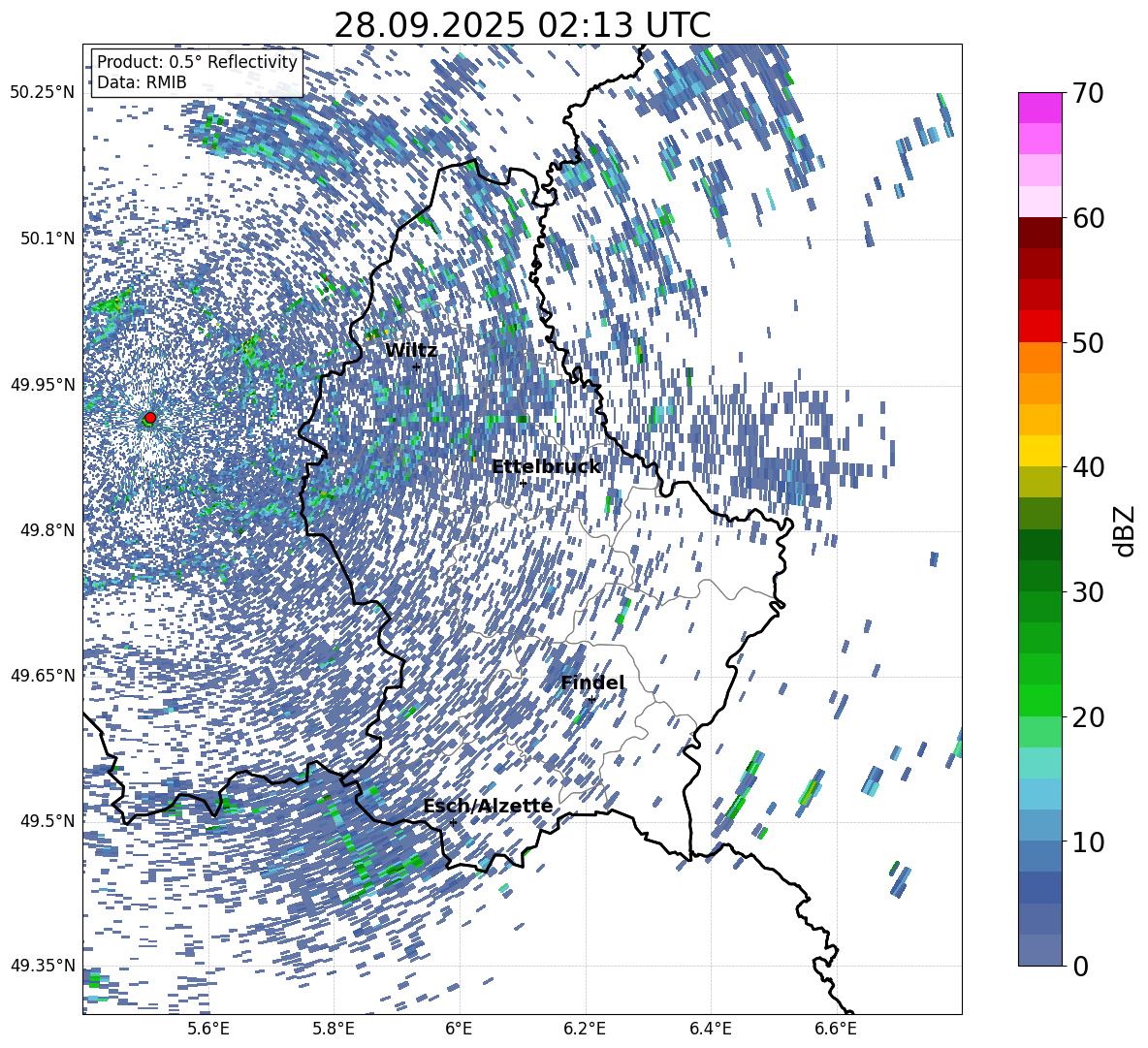Click the 5.6°E longitude label
Screen dimensions: 1148x1048
[x=207, y=1029]
